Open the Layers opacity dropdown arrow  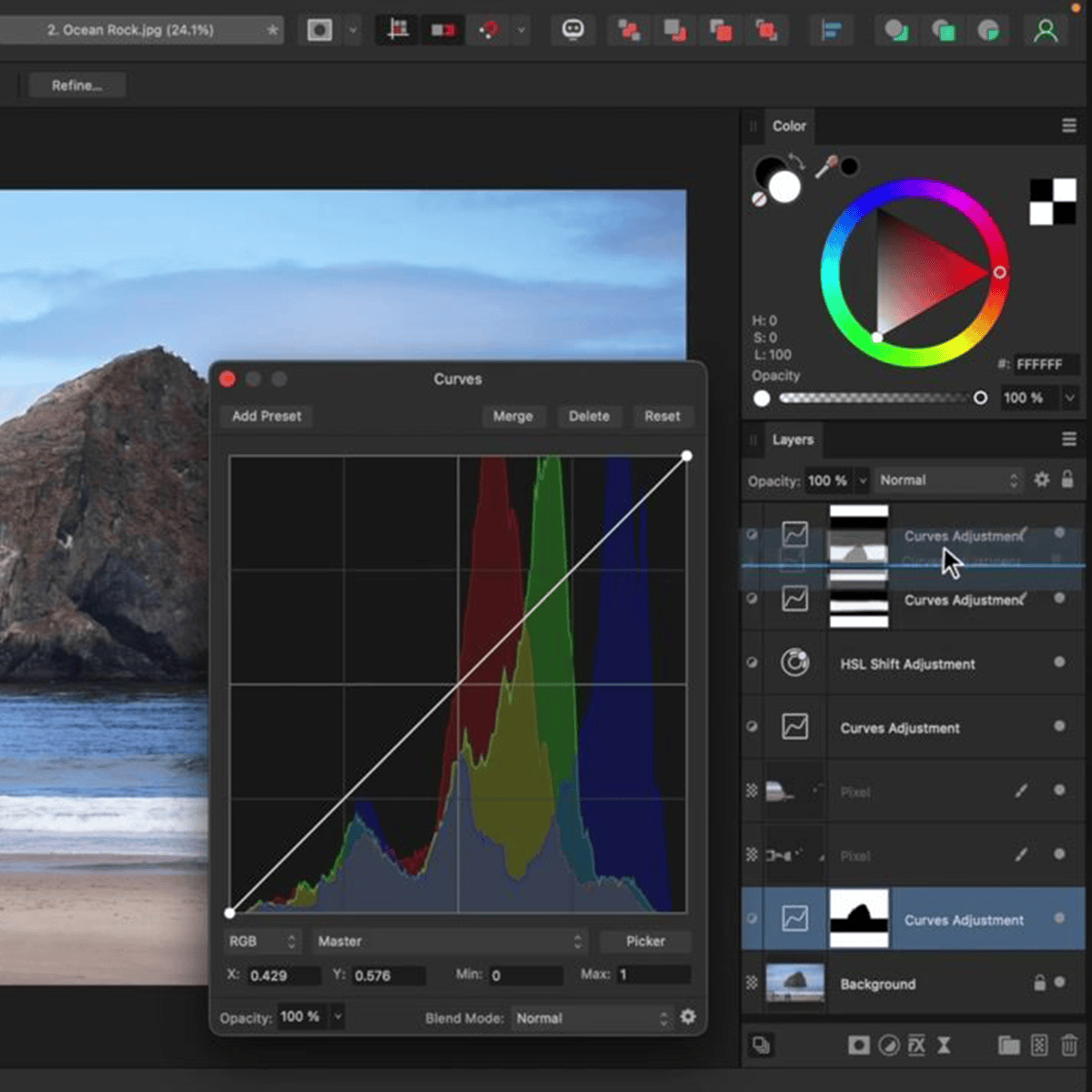click(x=862, y=480)
